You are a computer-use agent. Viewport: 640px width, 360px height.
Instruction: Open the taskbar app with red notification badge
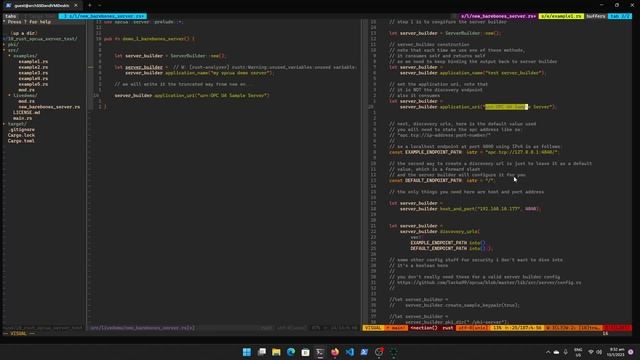coord(379,352)
